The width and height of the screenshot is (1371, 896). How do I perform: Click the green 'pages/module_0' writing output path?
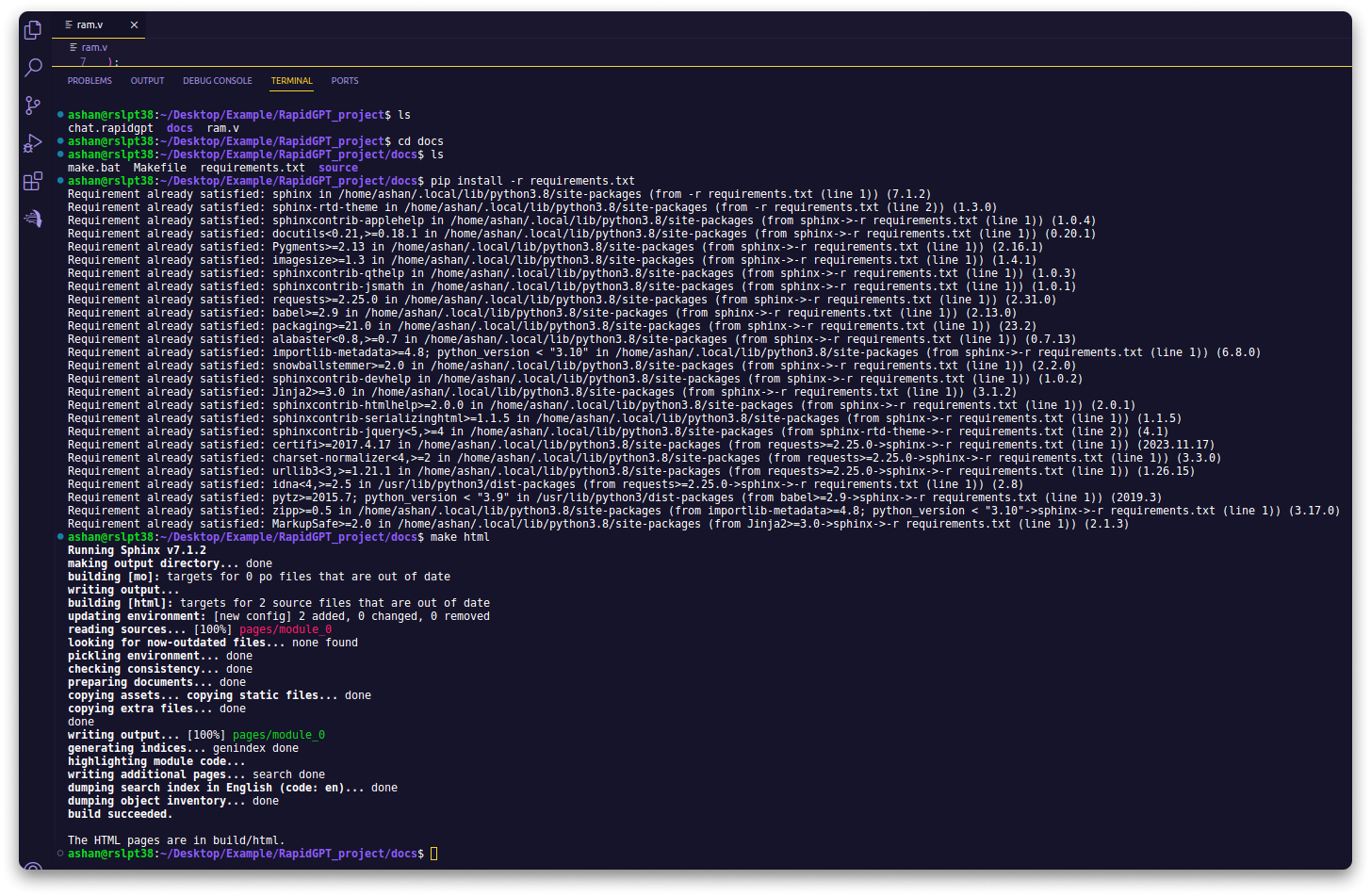279,735
